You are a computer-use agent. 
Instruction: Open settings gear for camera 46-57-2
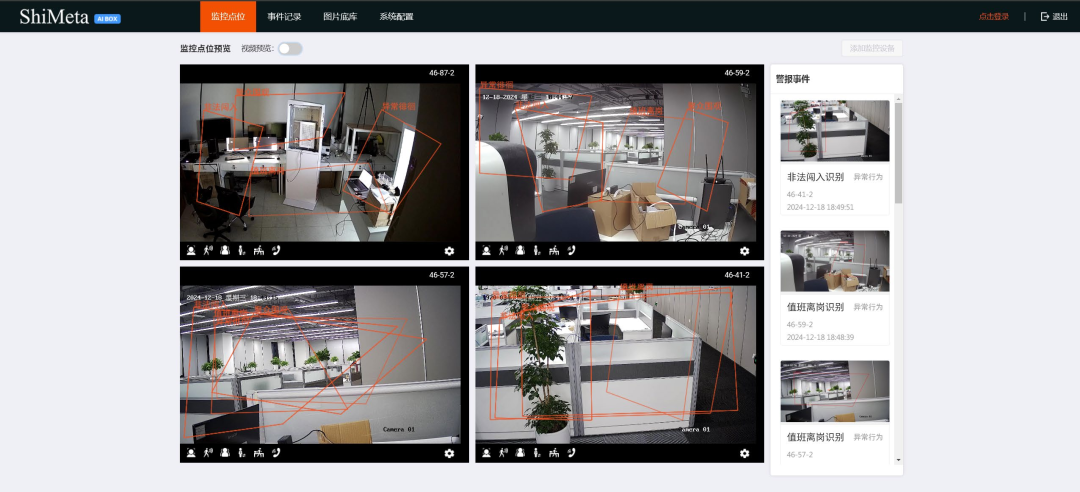coord(449,453)
